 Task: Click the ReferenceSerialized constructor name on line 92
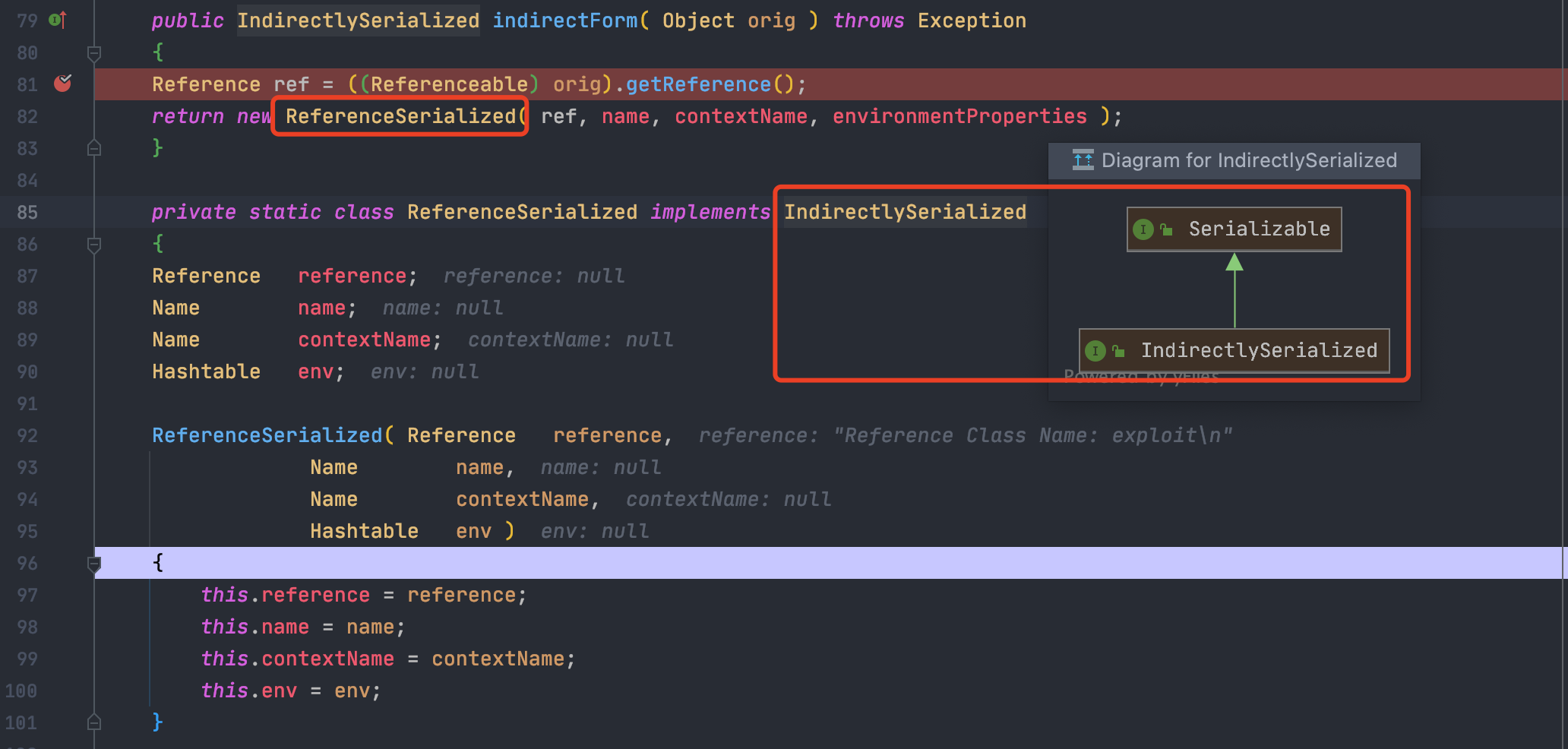pyautogui.click(x=267, y=435)
